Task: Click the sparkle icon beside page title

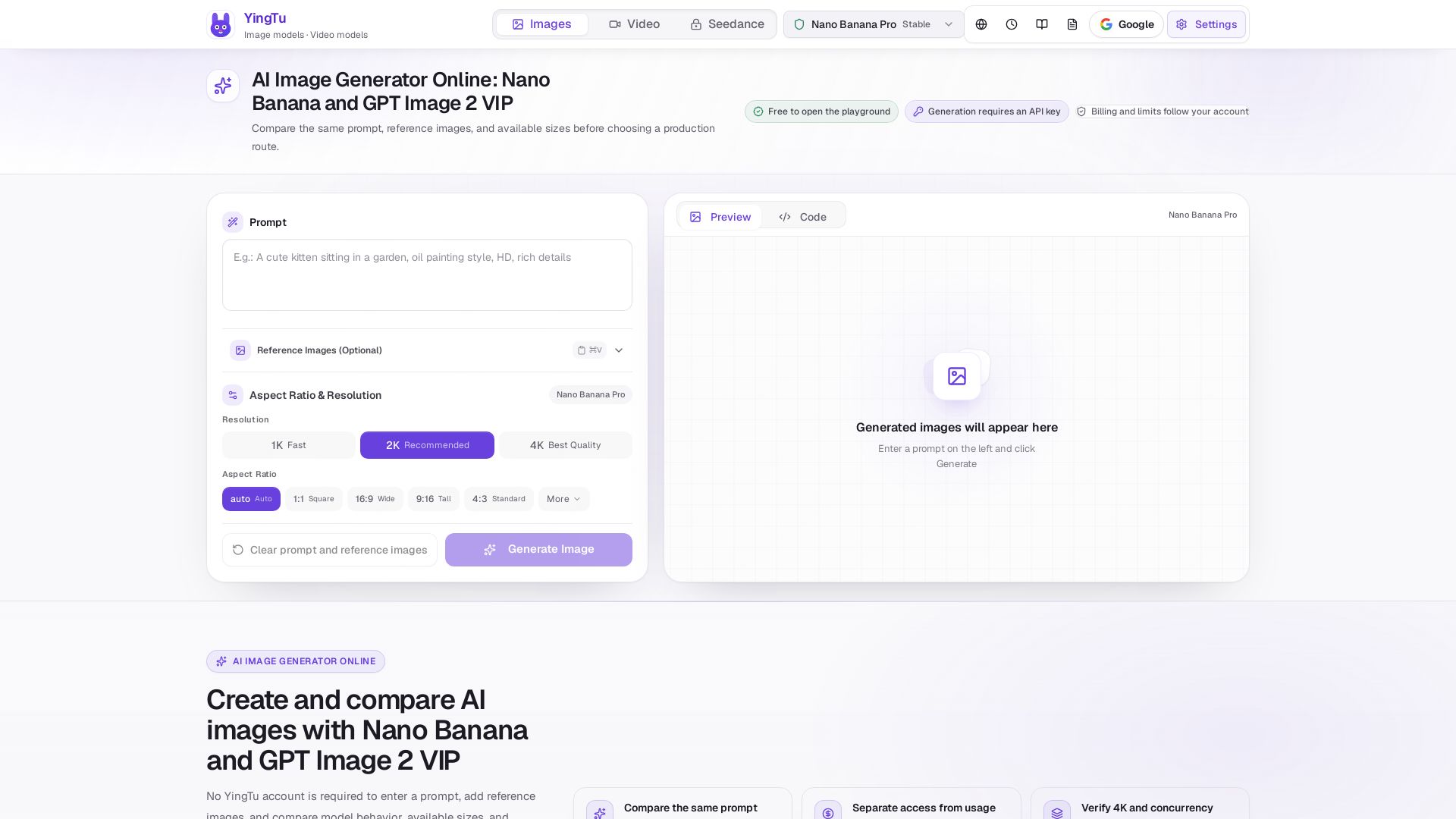Action: click(223, 86)
